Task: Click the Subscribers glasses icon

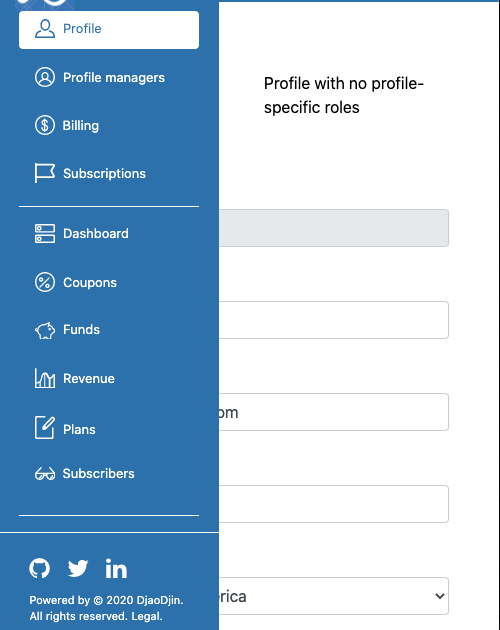Action: click(x=45, y=474)
